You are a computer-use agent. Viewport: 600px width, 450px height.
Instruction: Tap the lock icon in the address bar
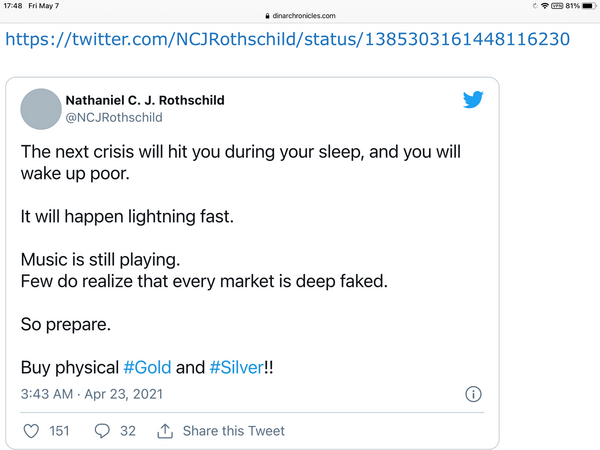click(267, 16)
